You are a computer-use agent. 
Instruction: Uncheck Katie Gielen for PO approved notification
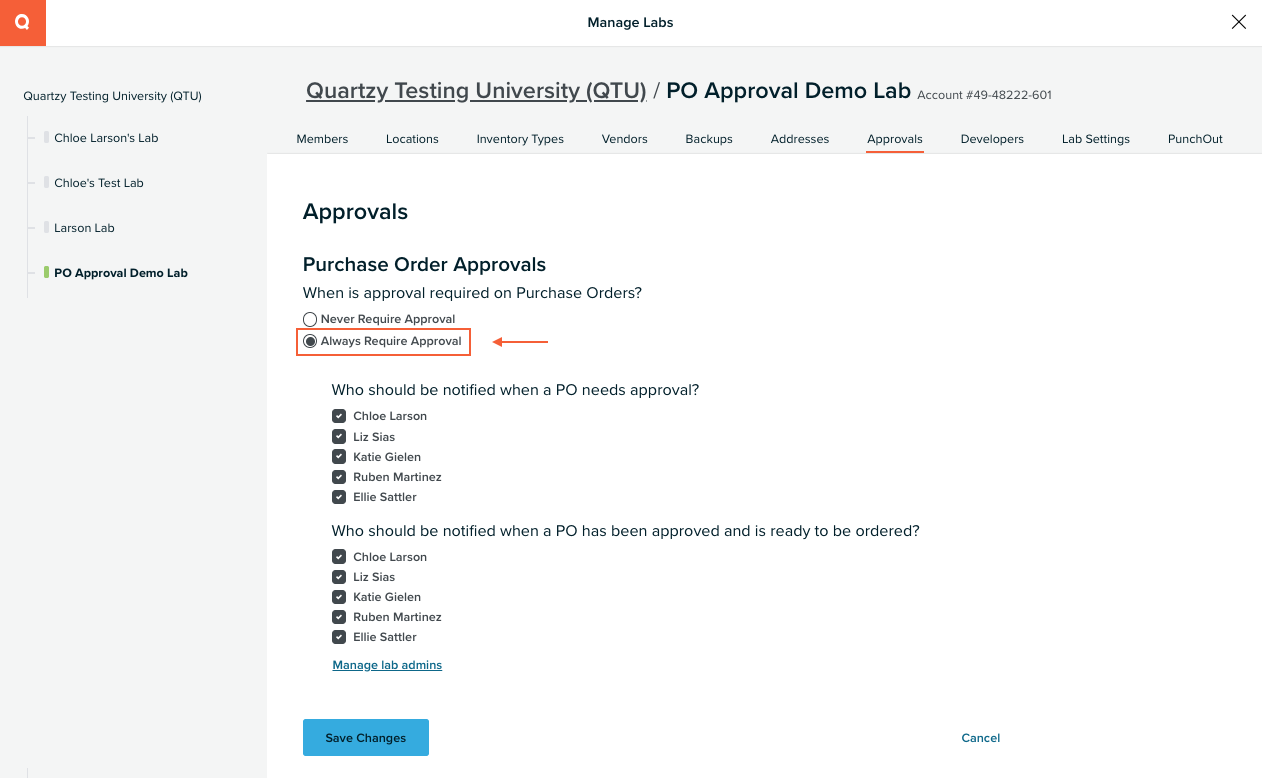(x=339, y=597)
